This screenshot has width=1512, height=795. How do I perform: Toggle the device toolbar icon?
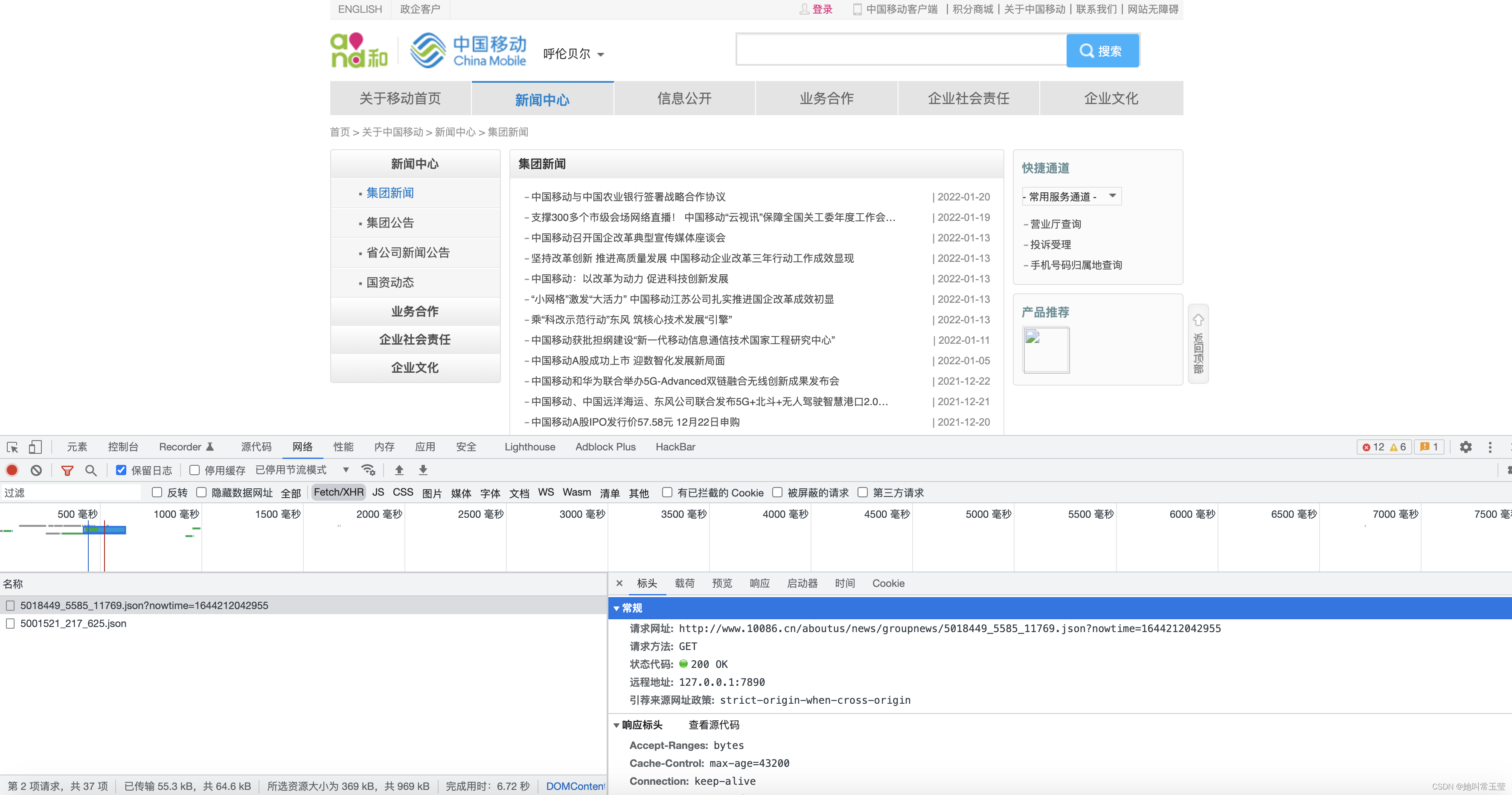click(x=35, y=447)
